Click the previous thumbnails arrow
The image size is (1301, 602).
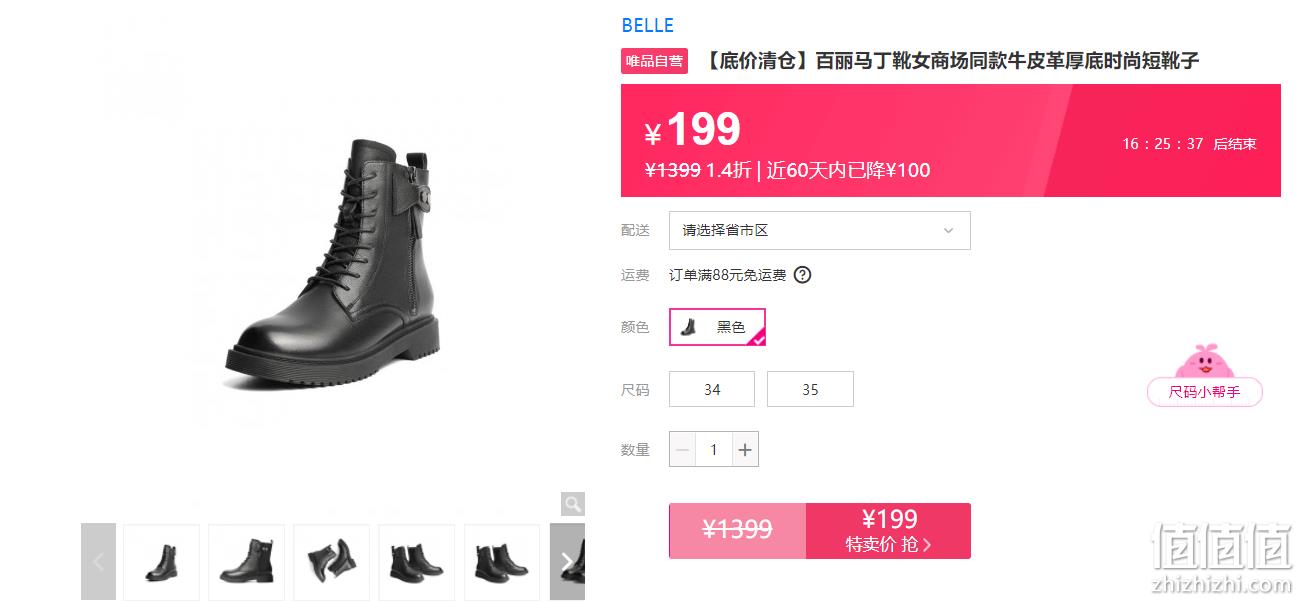pyautogui.click(x=98, y=562)
